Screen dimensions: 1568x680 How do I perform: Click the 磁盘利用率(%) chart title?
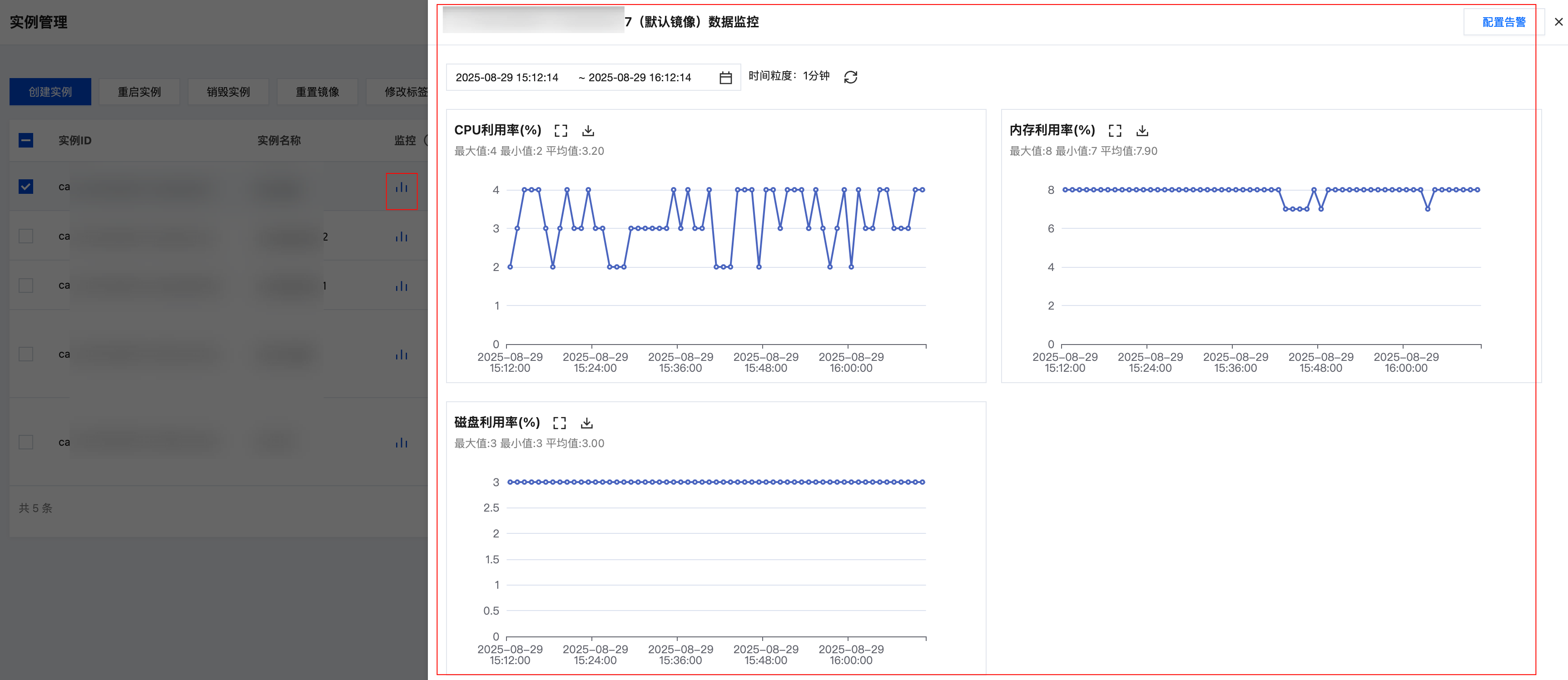[x=496, y=423]
